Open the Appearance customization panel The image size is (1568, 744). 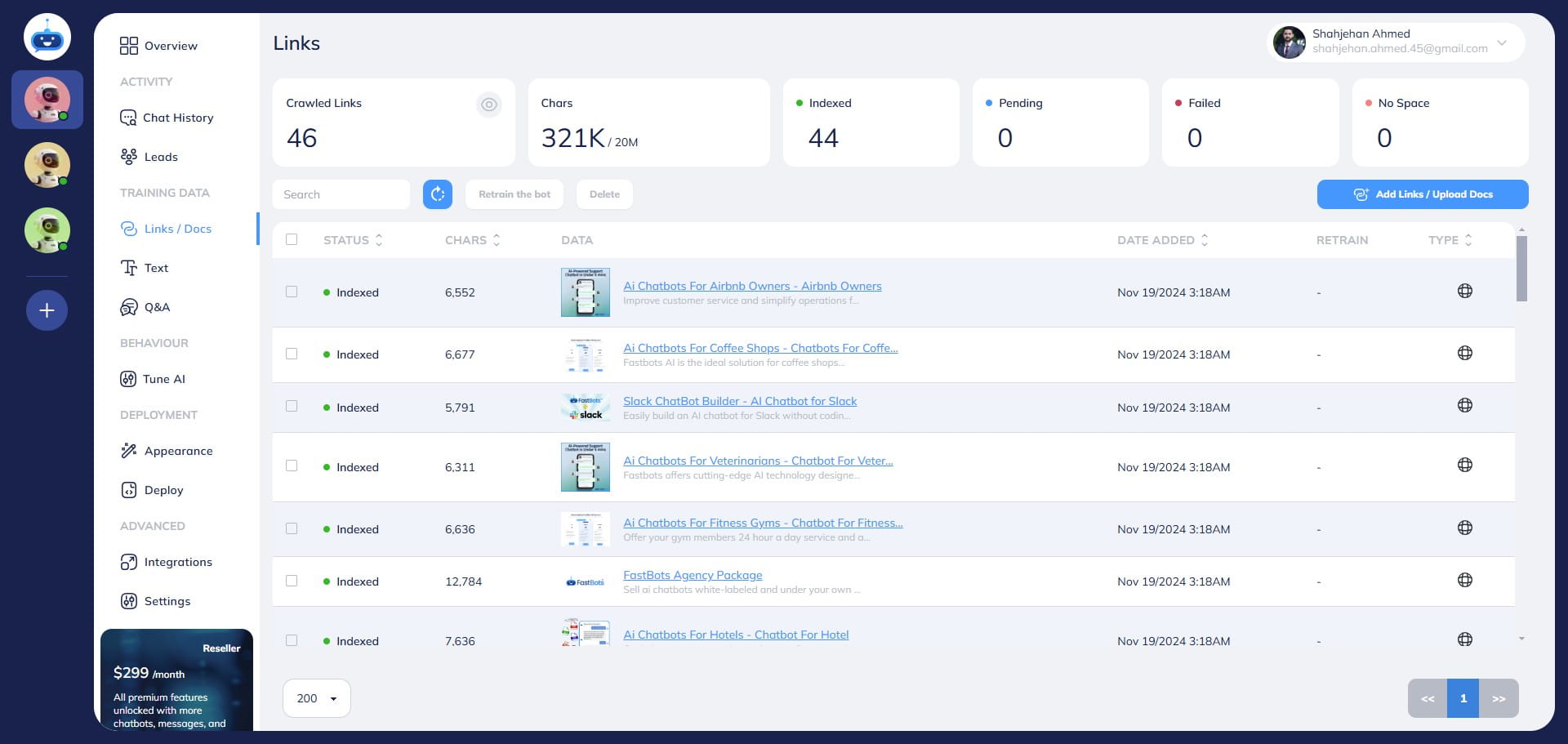pyautogui.click(x=178, y=451)
